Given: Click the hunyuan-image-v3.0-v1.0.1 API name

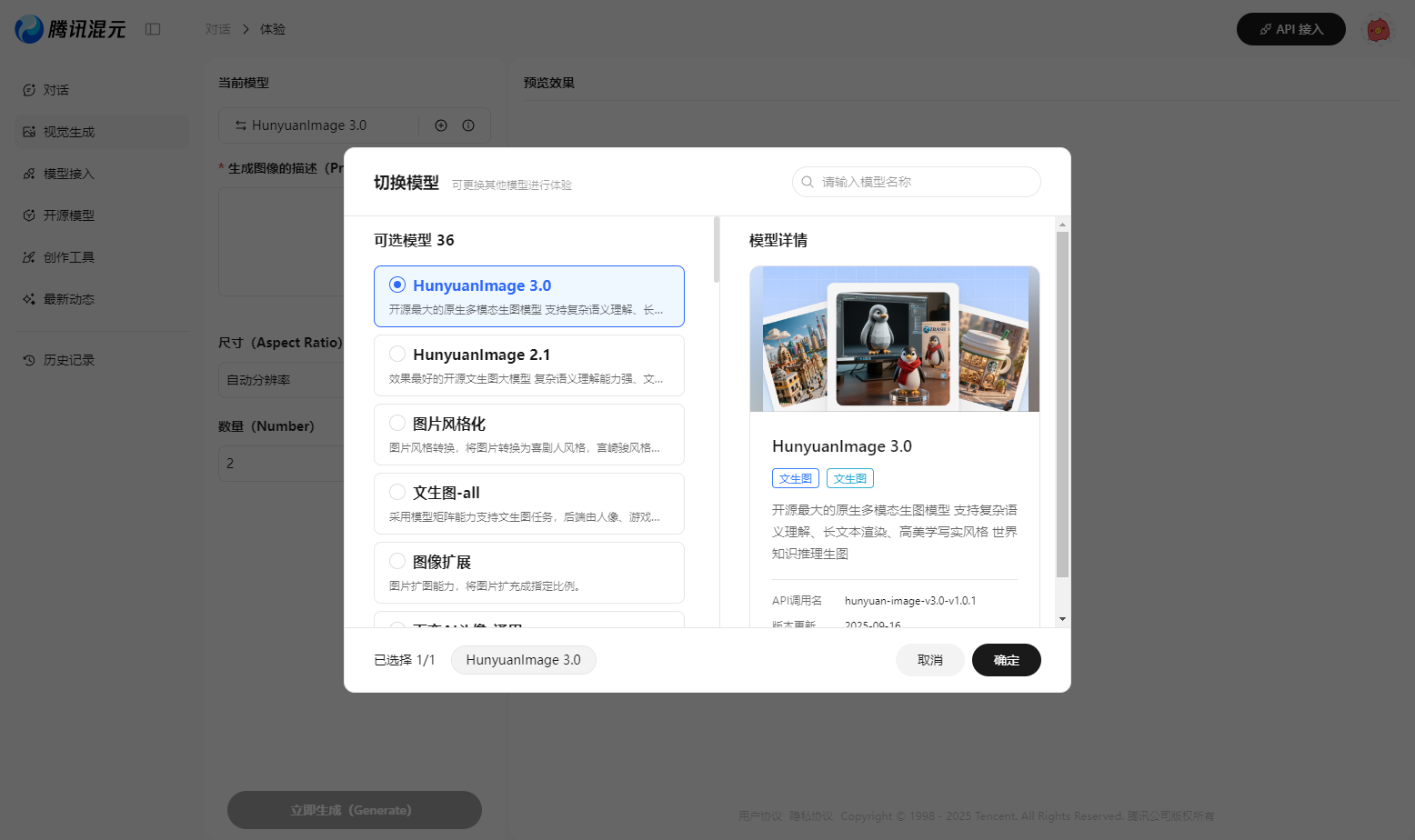Looking at the screenshot, I should coord(910,601).
